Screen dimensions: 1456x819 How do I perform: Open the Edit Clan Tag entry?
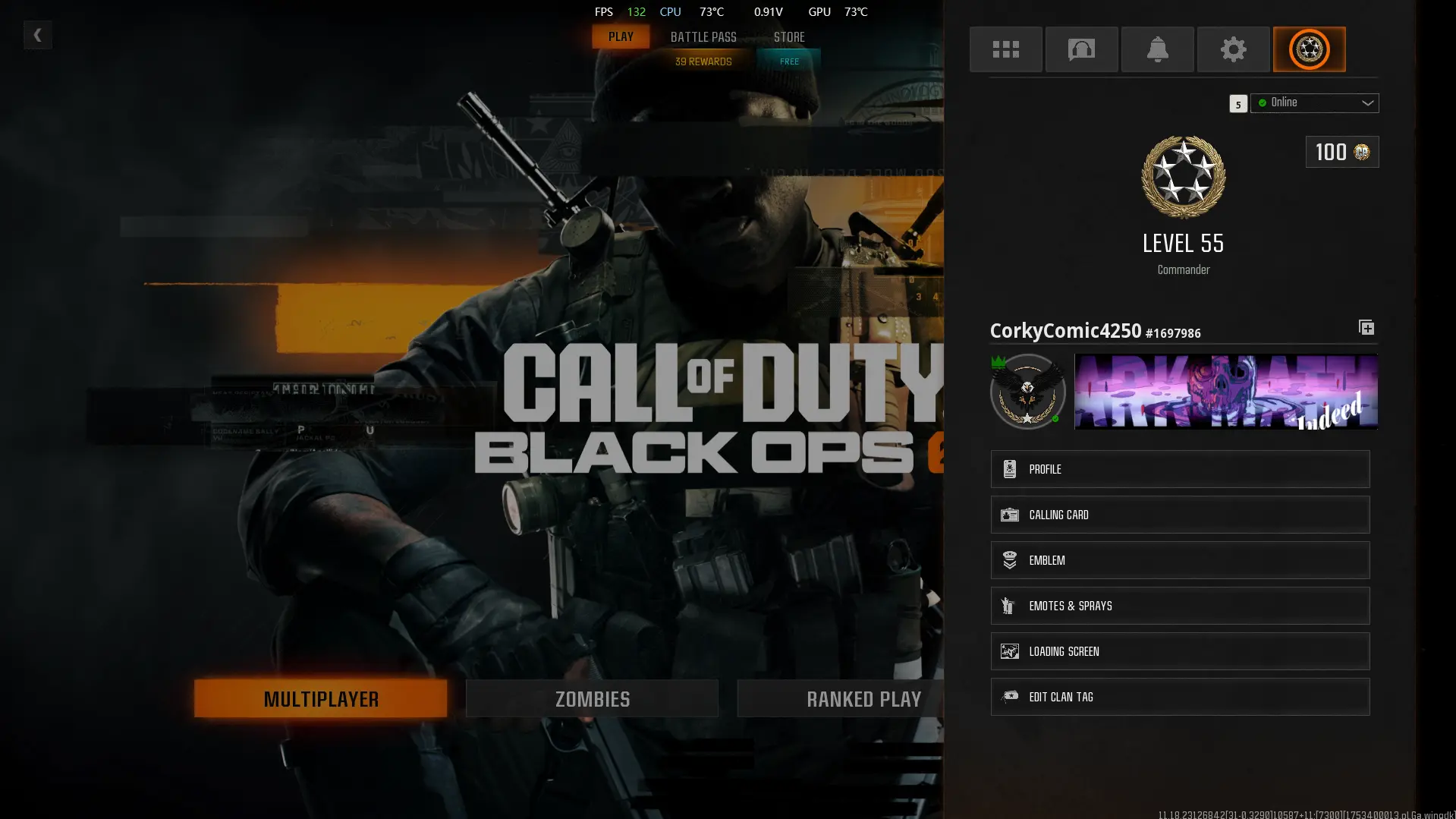[x=1180, y=697]
